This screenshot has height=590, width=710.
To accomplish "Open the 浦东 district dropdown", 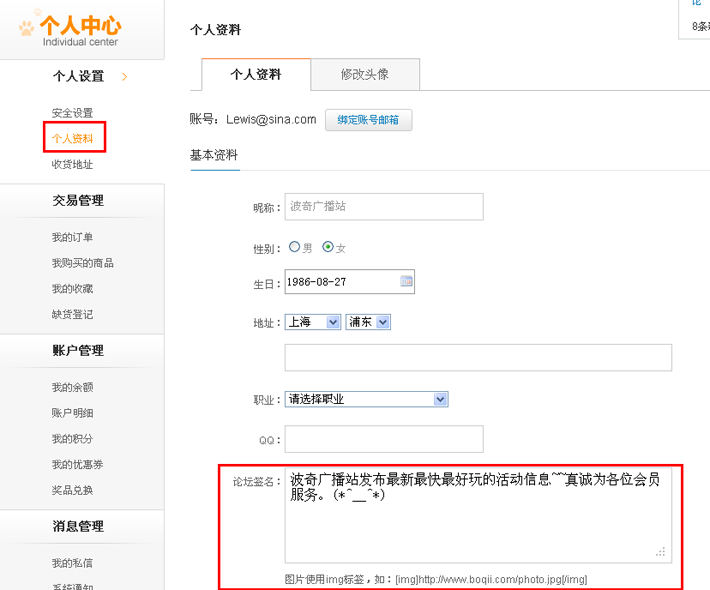I will pyautogui.click(x=367, y=322).
